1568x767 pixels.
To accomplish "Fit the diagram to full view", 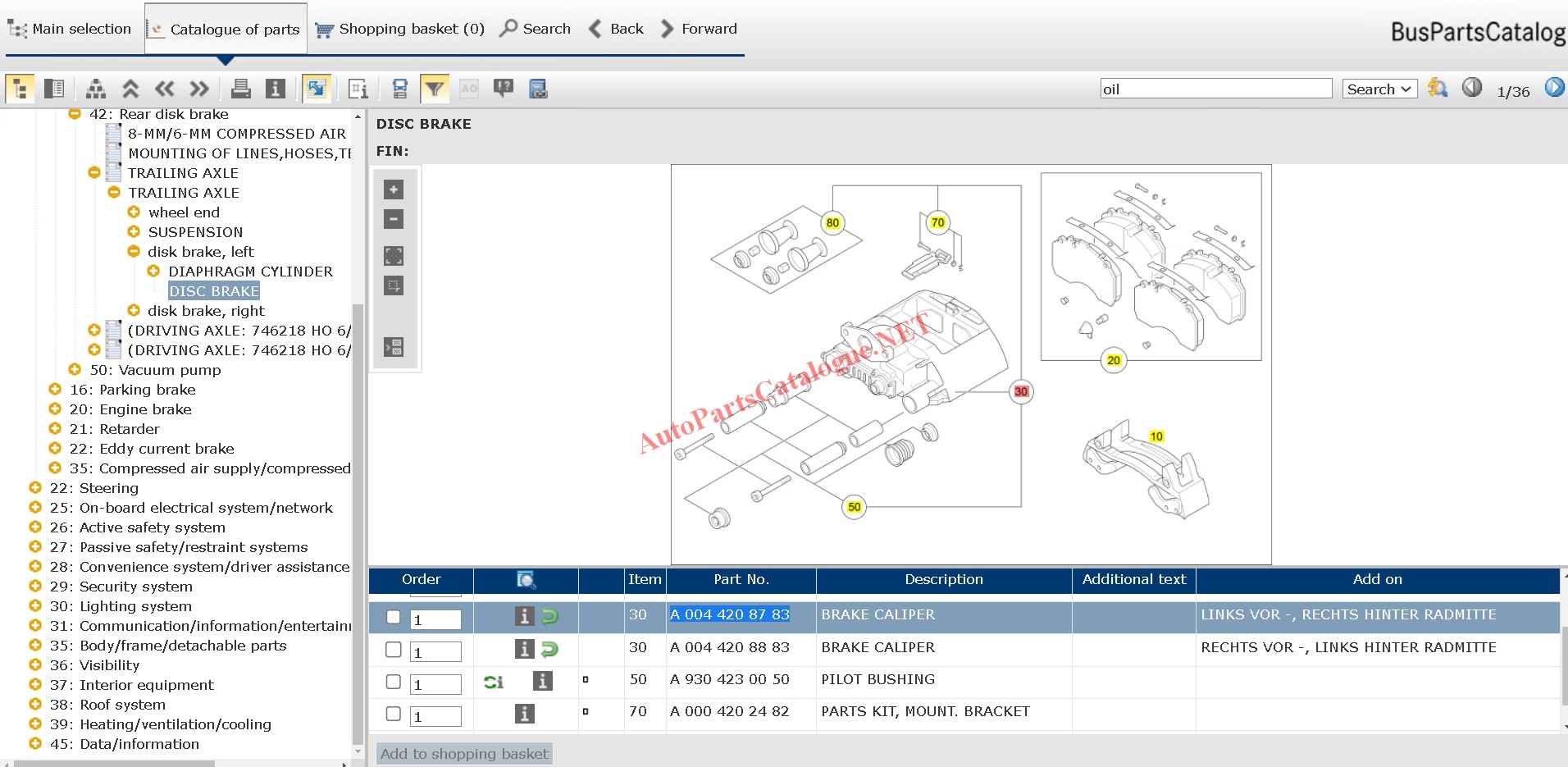I will [x=394, y=256].
